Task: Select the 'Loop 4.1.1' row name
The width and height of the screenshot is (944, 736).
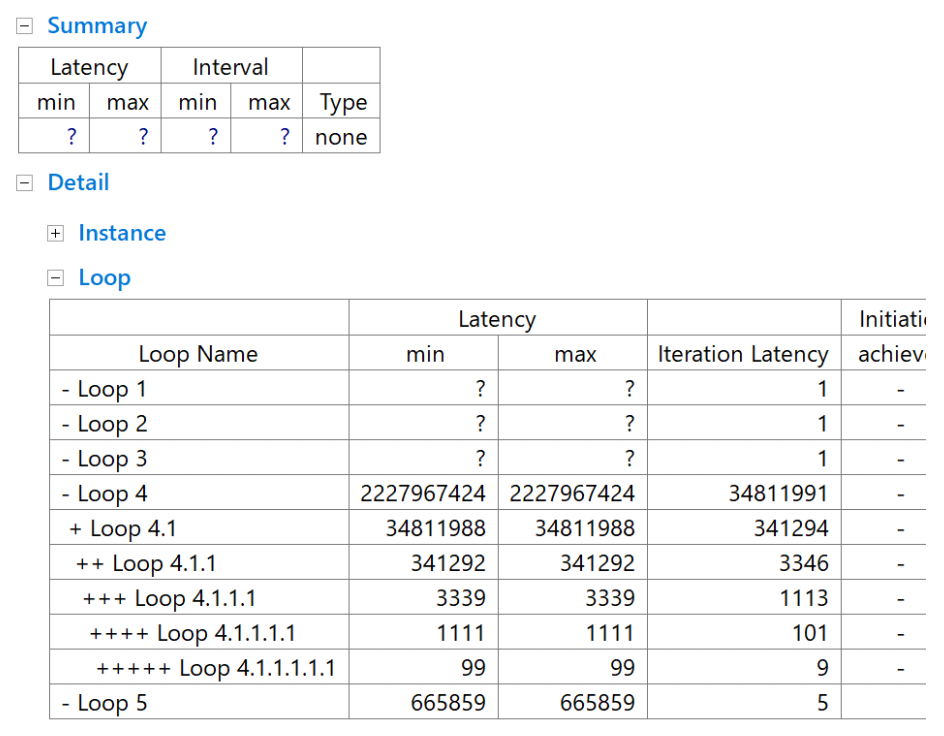Action: (164, 563)
